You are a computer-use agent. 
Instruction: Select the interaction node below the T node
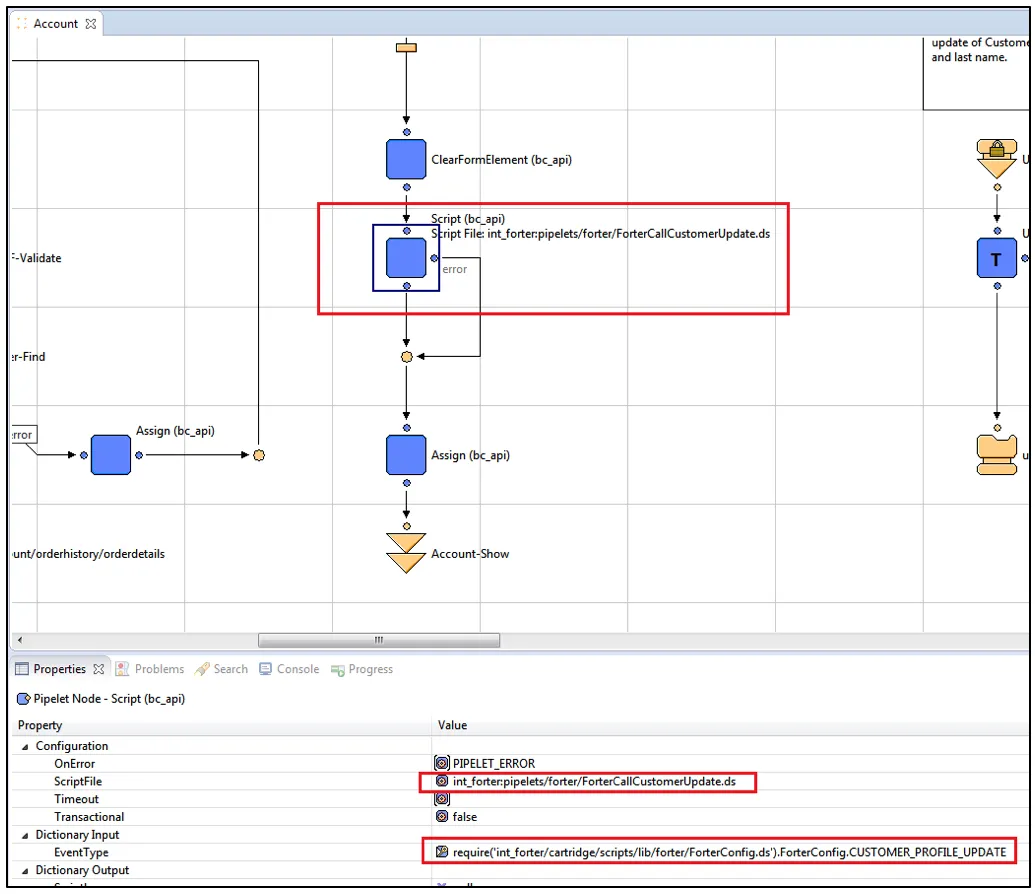pyautogui.click(x=997, y=455)
